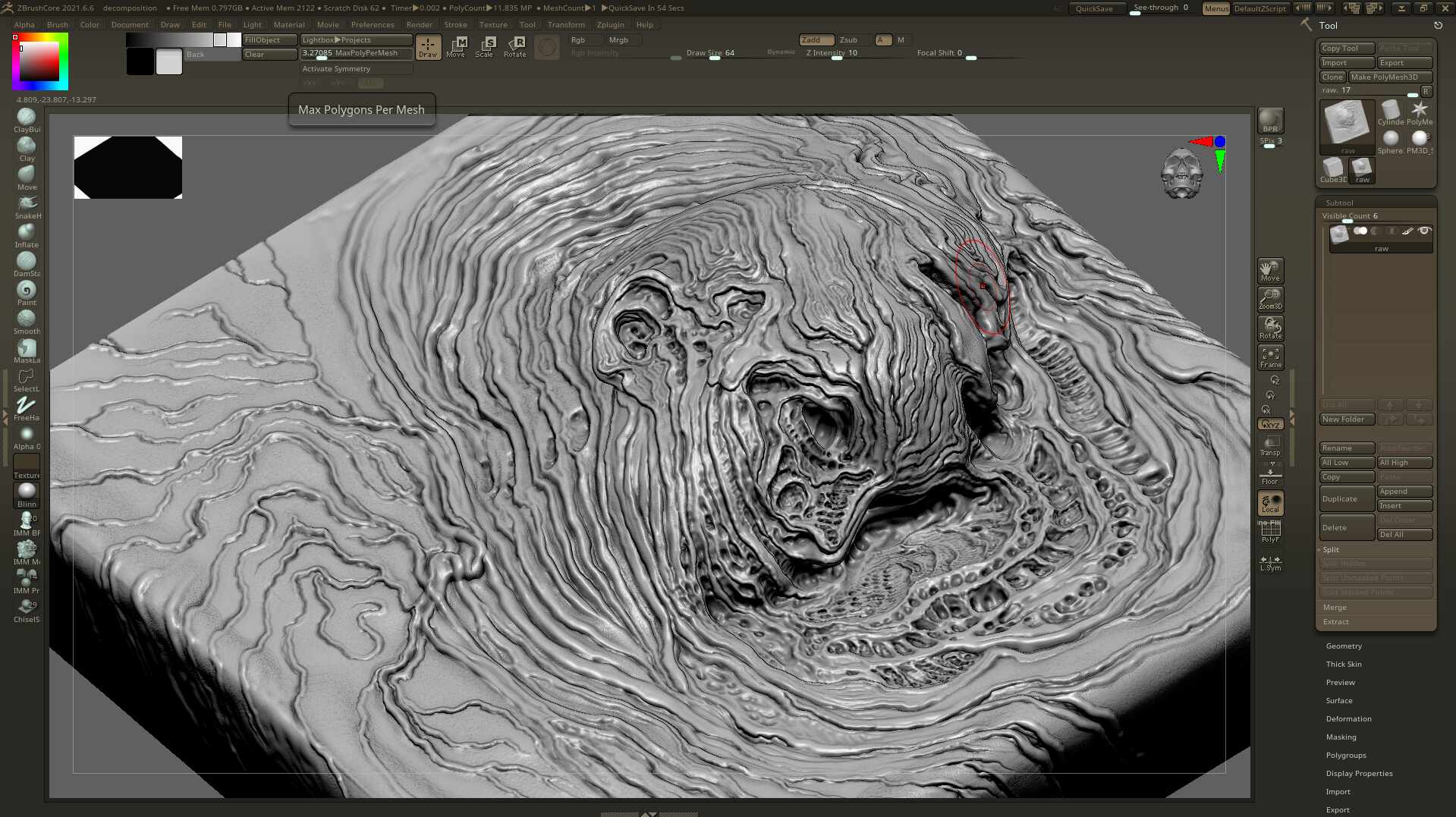This screenshot has height=817, width=1456.
Task: Collapse the Split subsection
Action: 1331,550
